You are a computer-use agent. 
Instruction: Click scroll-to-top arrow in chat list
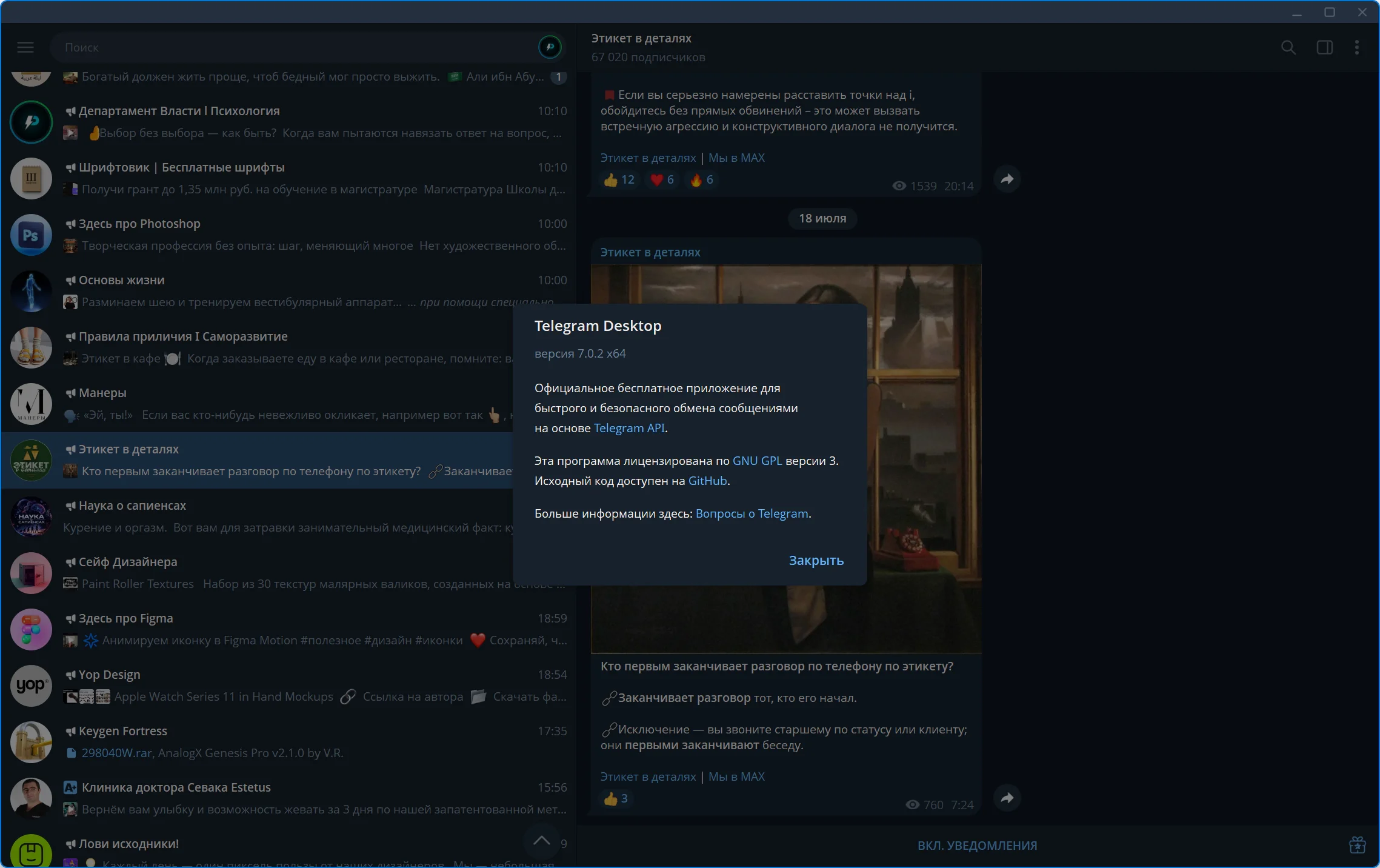click(542, 840)
